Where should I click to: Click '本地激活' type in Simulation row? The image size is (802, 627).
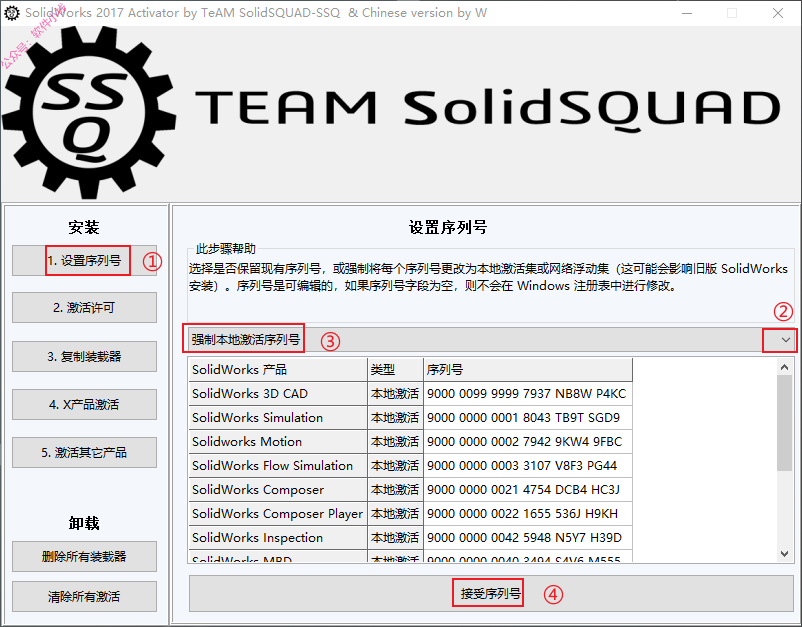(x=395, y=418)
